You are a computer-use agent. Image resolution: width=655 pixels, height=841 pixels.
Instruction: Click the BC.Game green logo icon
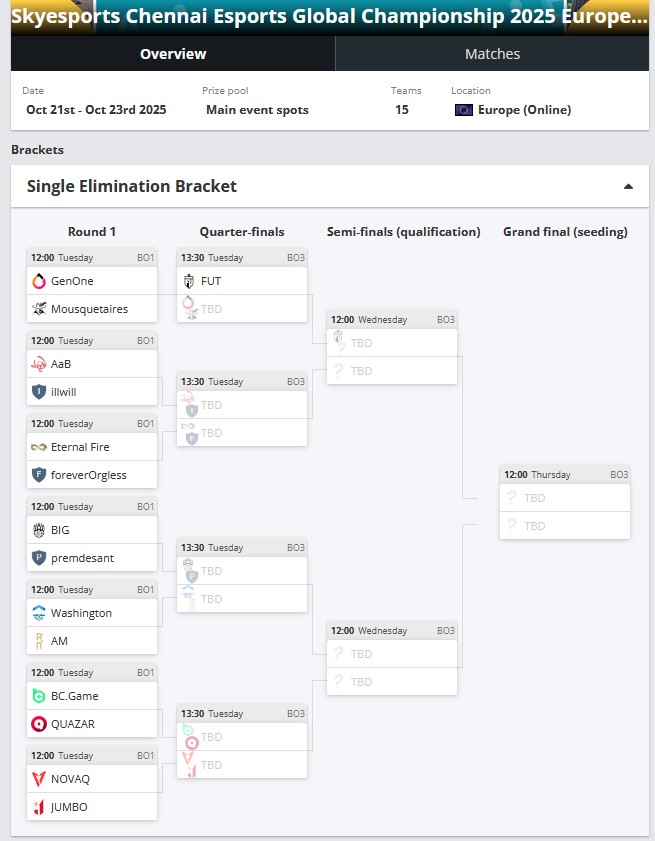[x=39, y=696]
